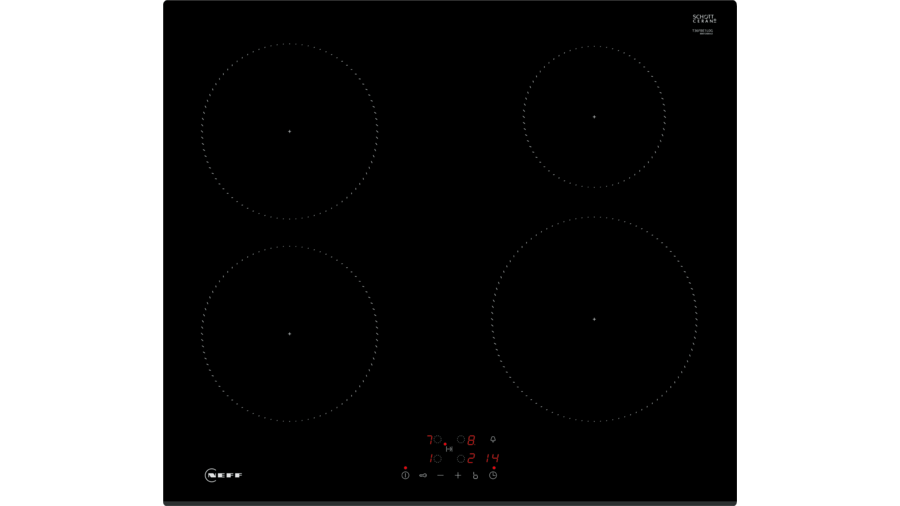Click the center of the small top-right cooking zone
The height and width of the screenshot is (506, 900).
click(594, 117)
